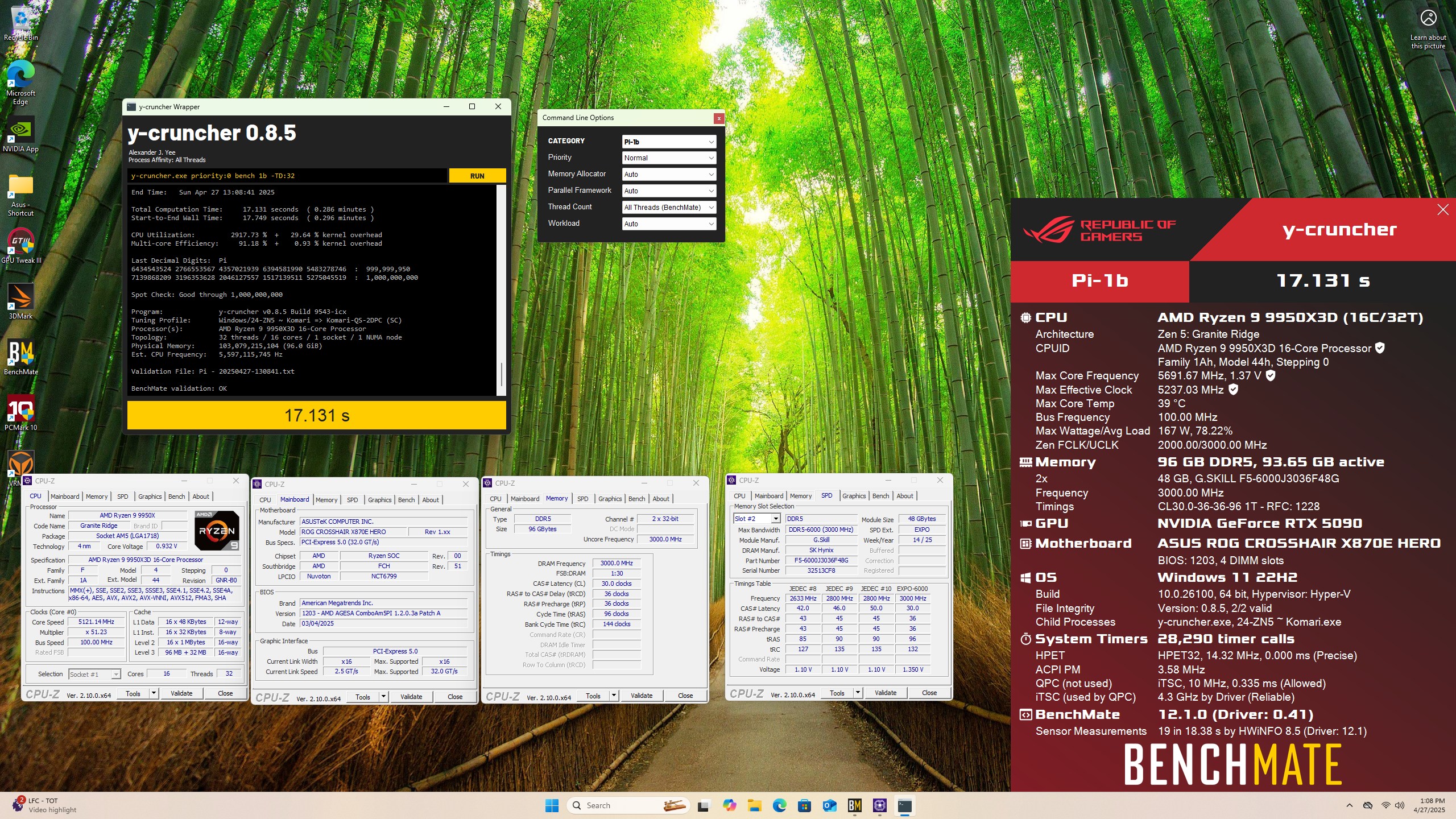This screenshot has width=1456, height=819.
Task: Open Outlook from the taskbar
Action: [829, 805]
